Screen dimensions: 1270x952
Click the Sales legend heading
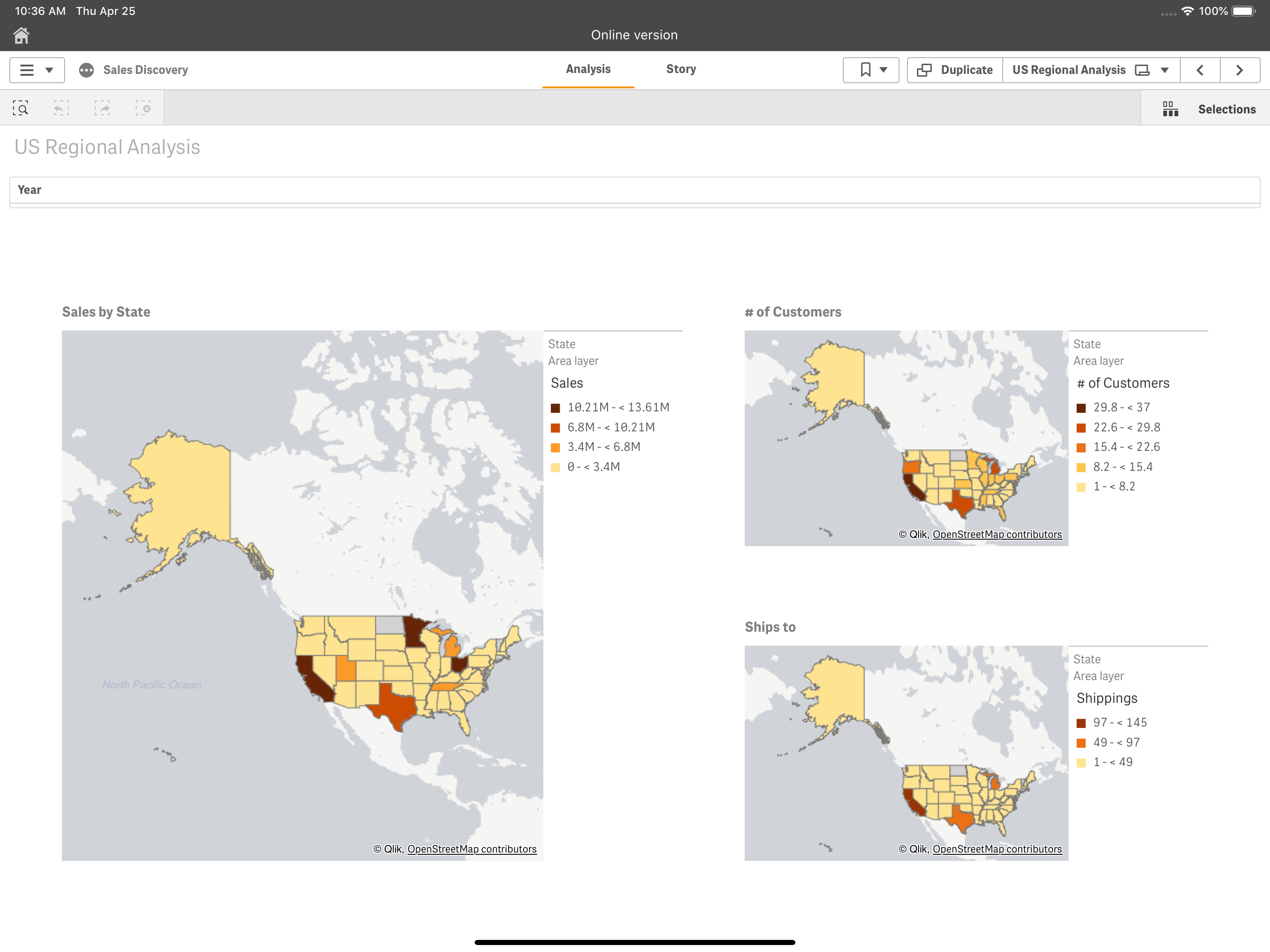click(x=567, y=383)
